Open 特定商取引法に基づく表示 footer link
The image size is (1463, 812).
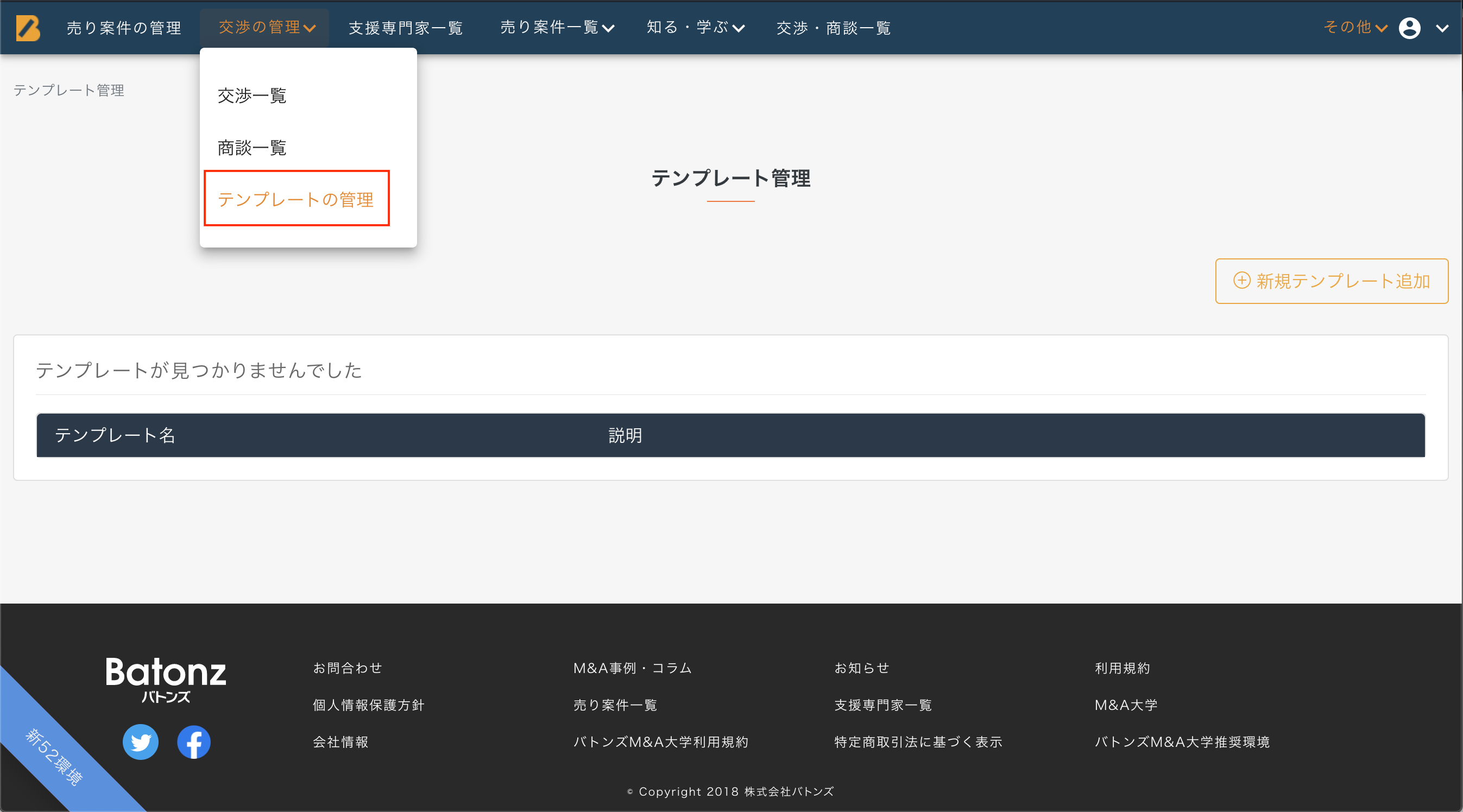[918, 742]
